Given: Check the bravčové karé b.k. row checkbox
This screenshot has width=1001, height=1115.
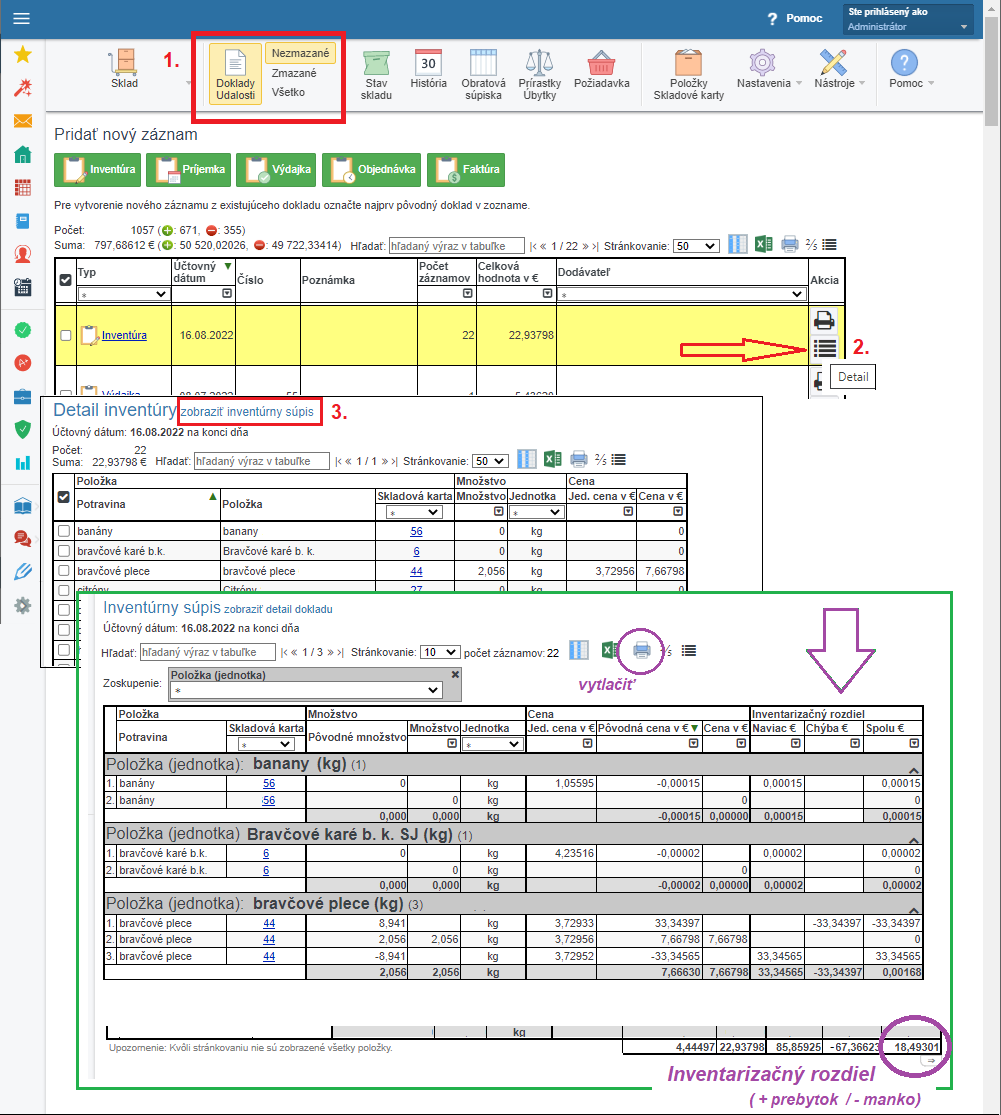Looking at the screenshot, I should coord(64,551).
